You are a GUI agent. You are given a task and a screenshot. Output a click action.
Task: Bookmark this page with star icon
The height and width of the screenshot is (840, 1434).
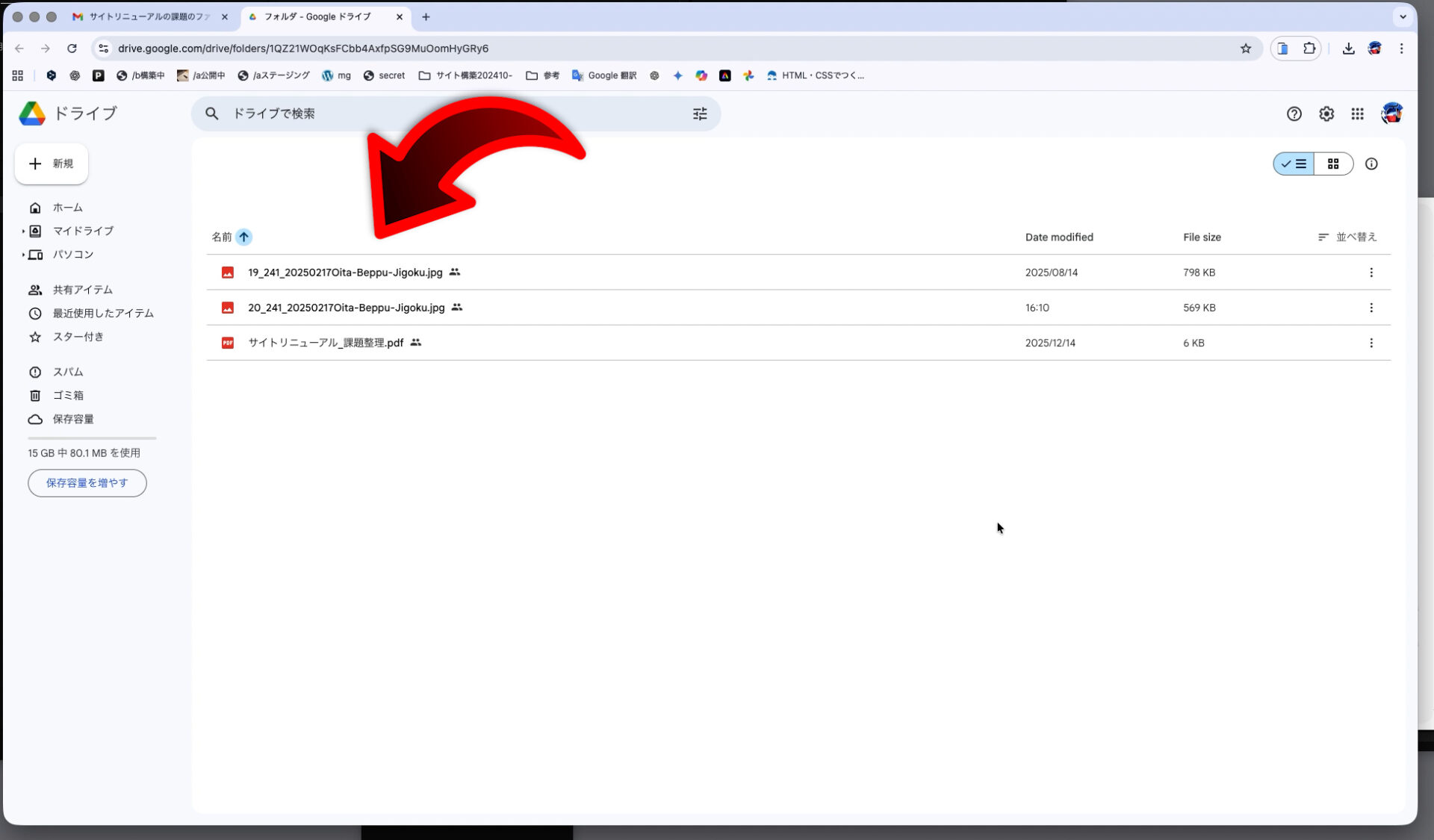pos(1245,49)
